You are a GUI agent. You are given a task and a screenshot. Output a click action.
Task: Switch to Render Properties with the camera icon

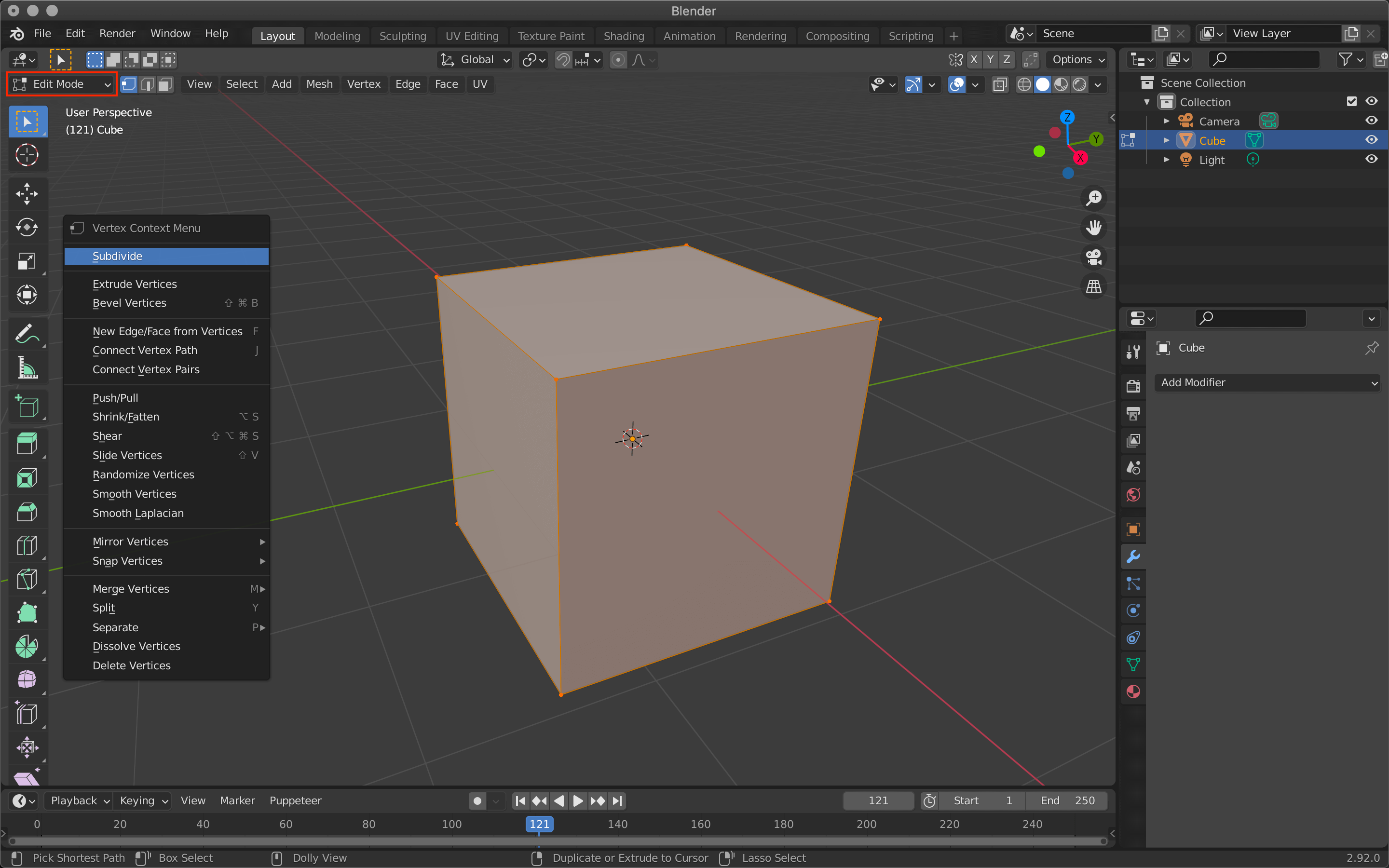point(1133,386)
